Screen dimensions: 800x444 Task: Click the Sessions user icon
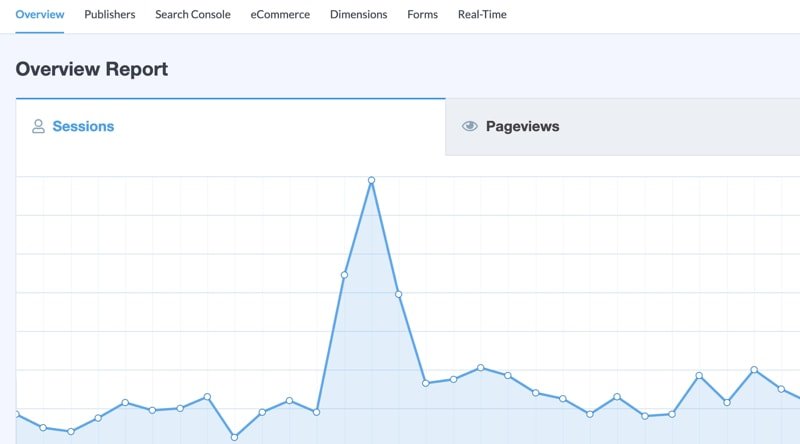coord(38,126)
